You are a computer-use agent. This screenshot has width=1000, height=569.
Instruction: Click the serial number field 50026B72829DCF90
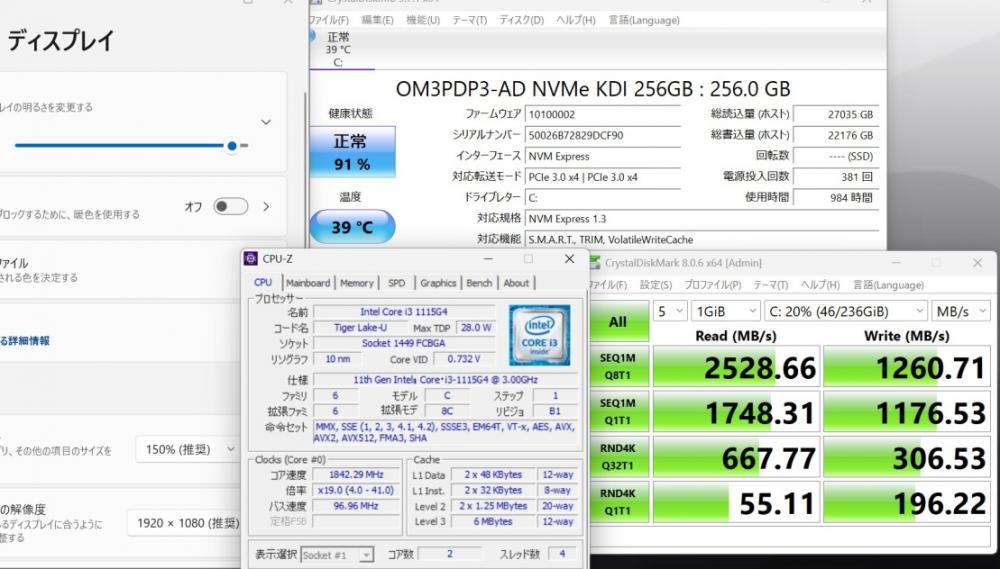point(603,135)
